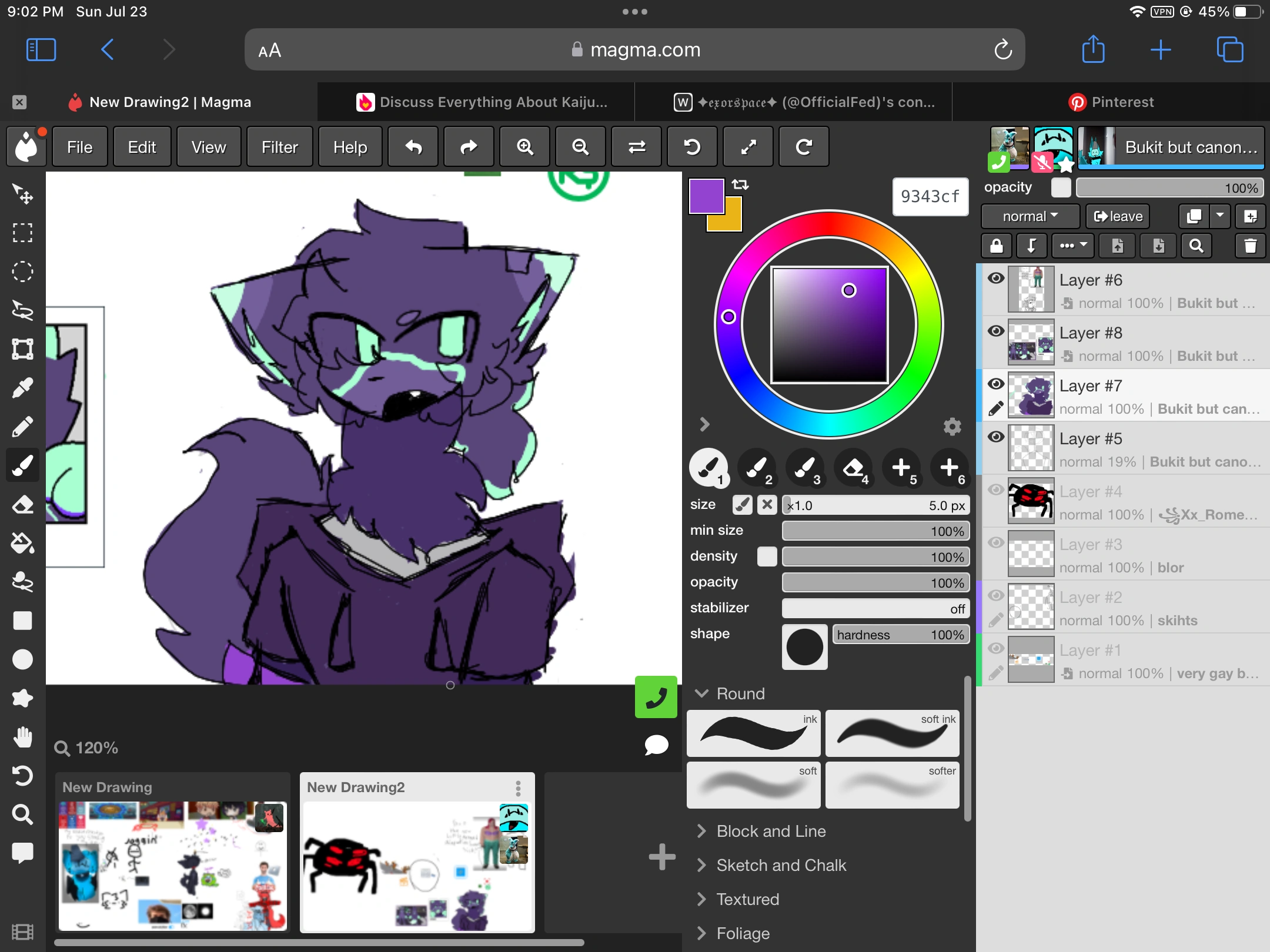
Task: Click the leave button
Action: pos(1117,216)
